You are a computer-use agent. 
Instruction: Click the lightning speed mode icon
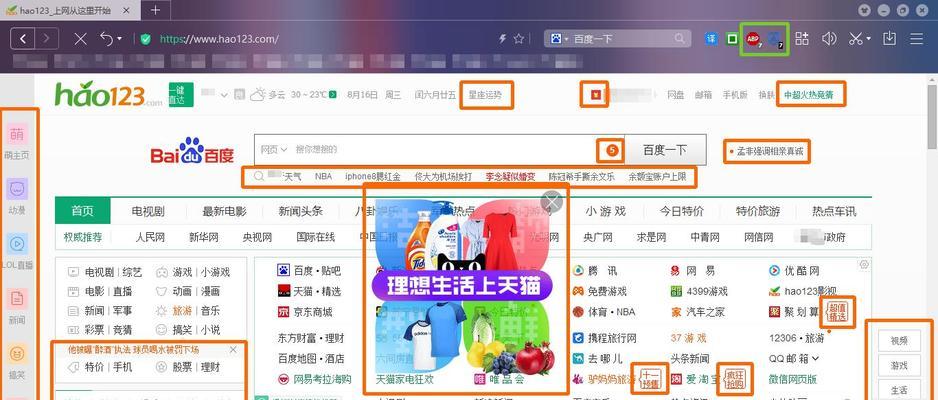tap(502, 39)
